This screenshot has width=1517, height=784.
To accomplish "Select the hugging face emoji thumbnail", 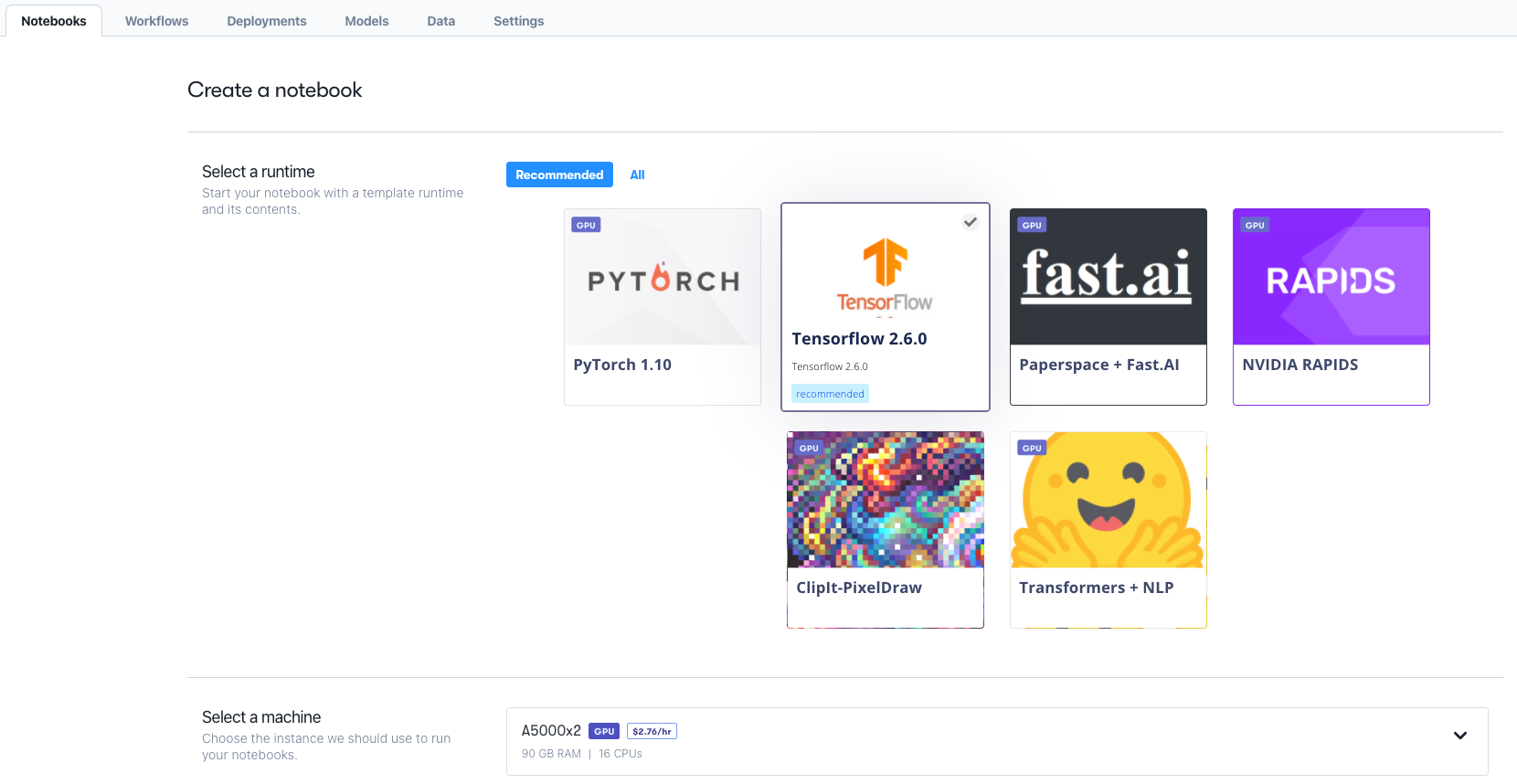I will pos(1109,500).
